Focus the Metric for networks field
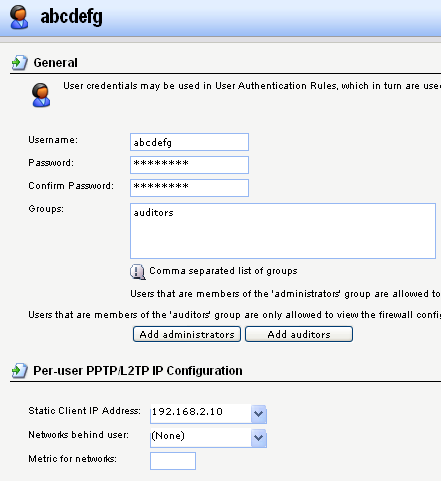This screenshot has height=481, width=441. click(173, 461)
